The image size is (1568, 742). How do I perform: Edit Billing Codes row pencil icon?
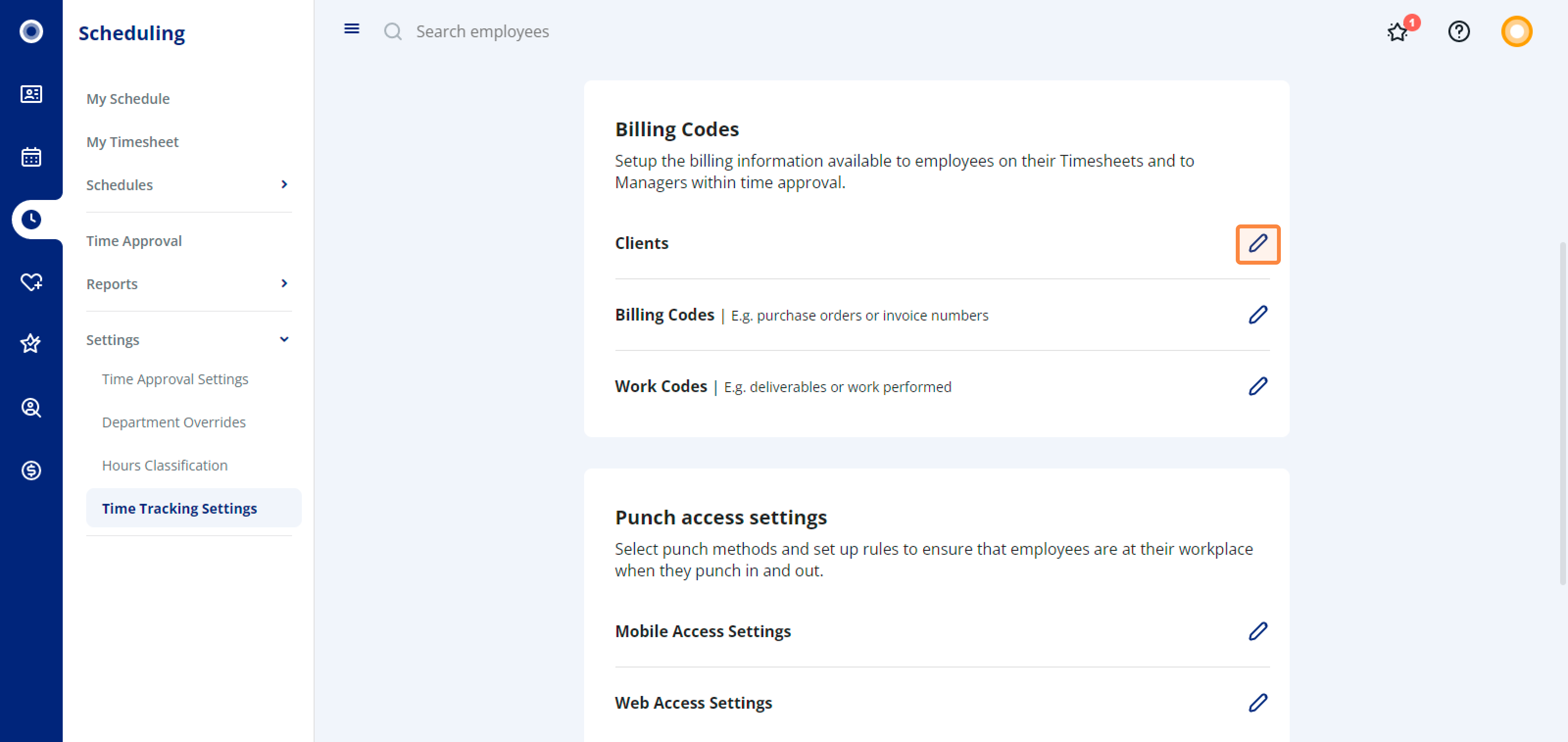1257,315
